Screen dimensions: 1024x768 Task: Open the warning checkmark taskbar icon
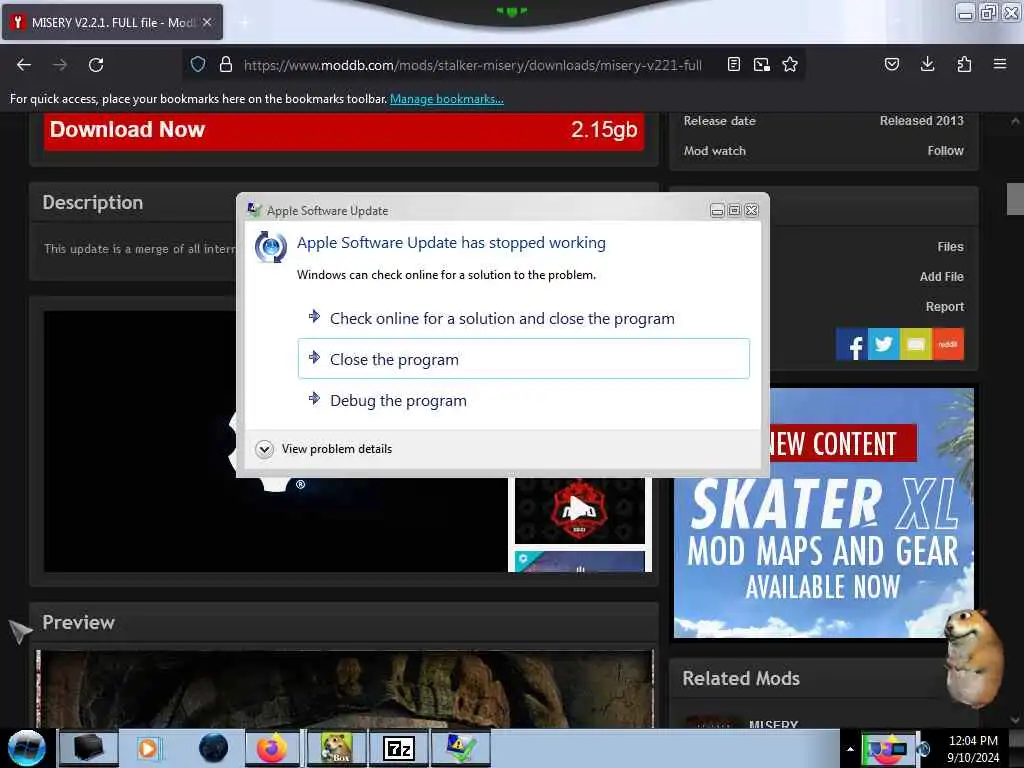tap(460, 748)
